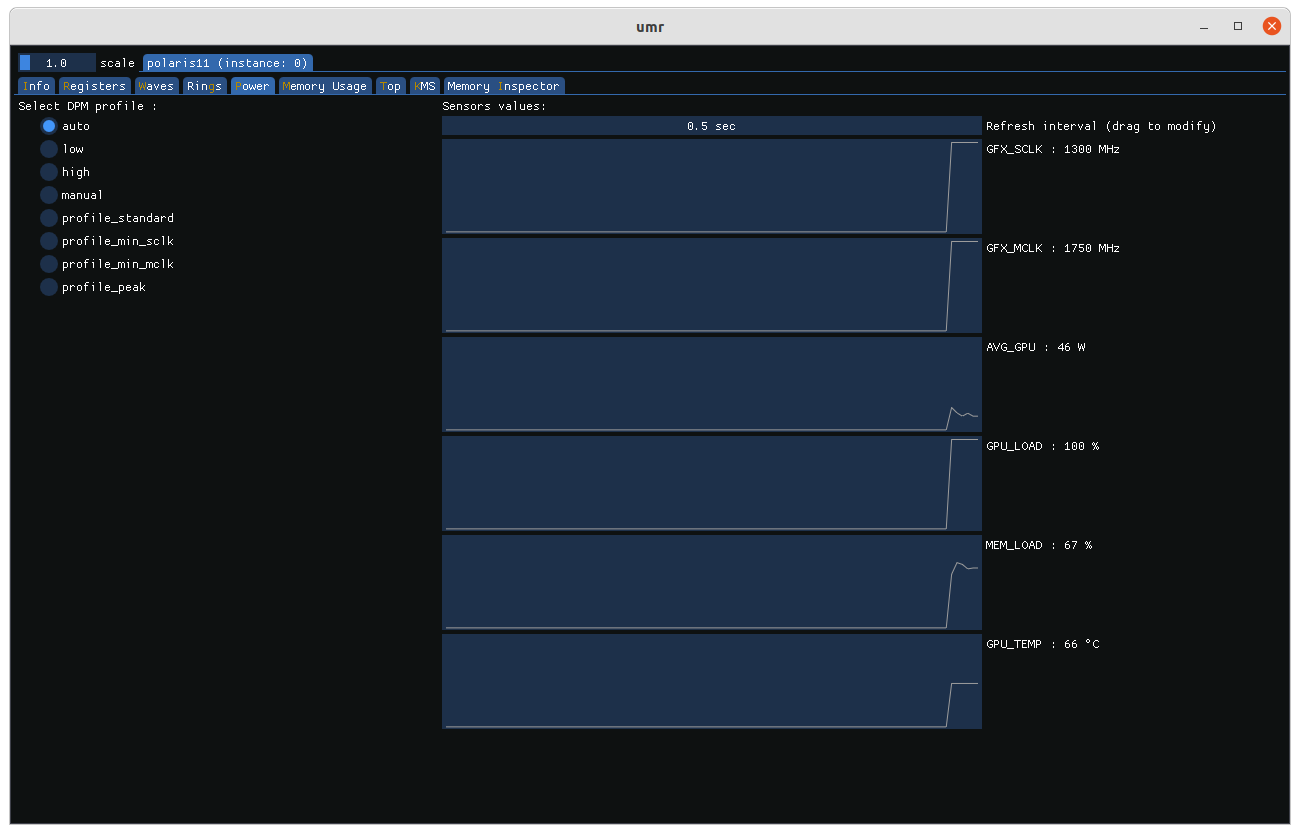Click the umr window title

pos(650,27)
